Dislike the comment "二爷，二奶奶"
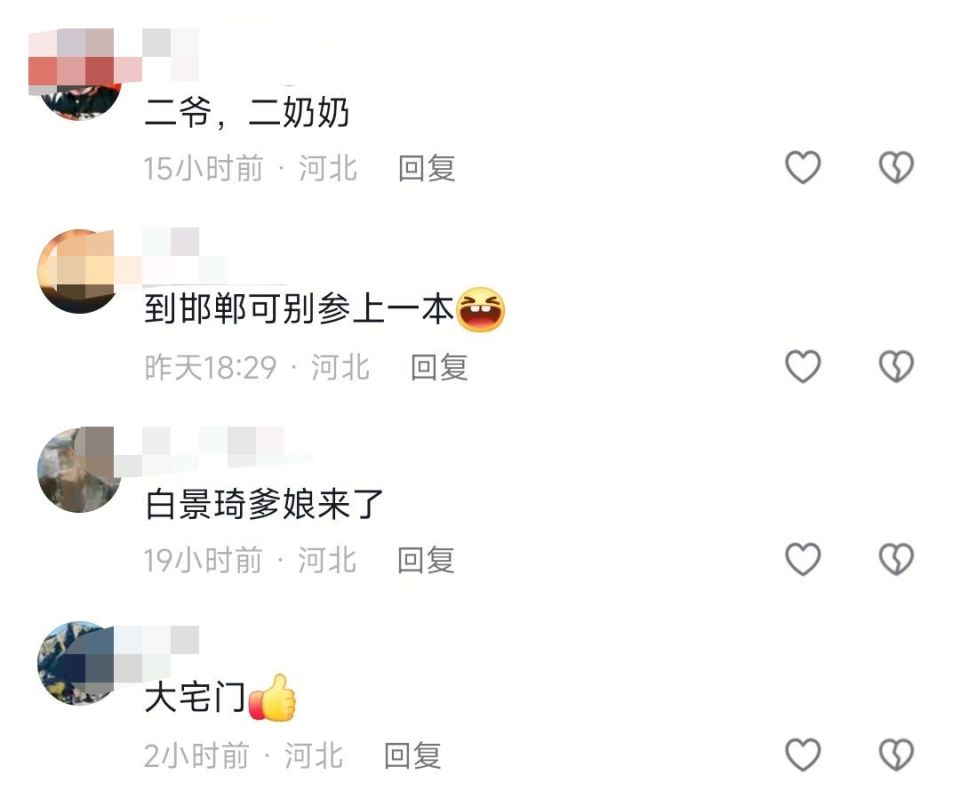960x799 pixels. click(896, 167)
